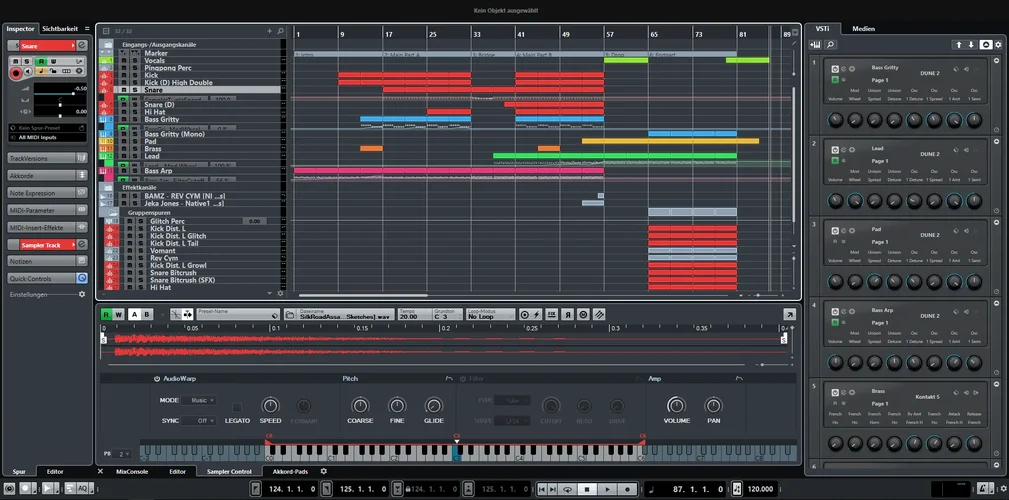This screenshot has height=500, width=1009.
Task: Toggle AudioWarp power button in sampler
Action: 156,379
